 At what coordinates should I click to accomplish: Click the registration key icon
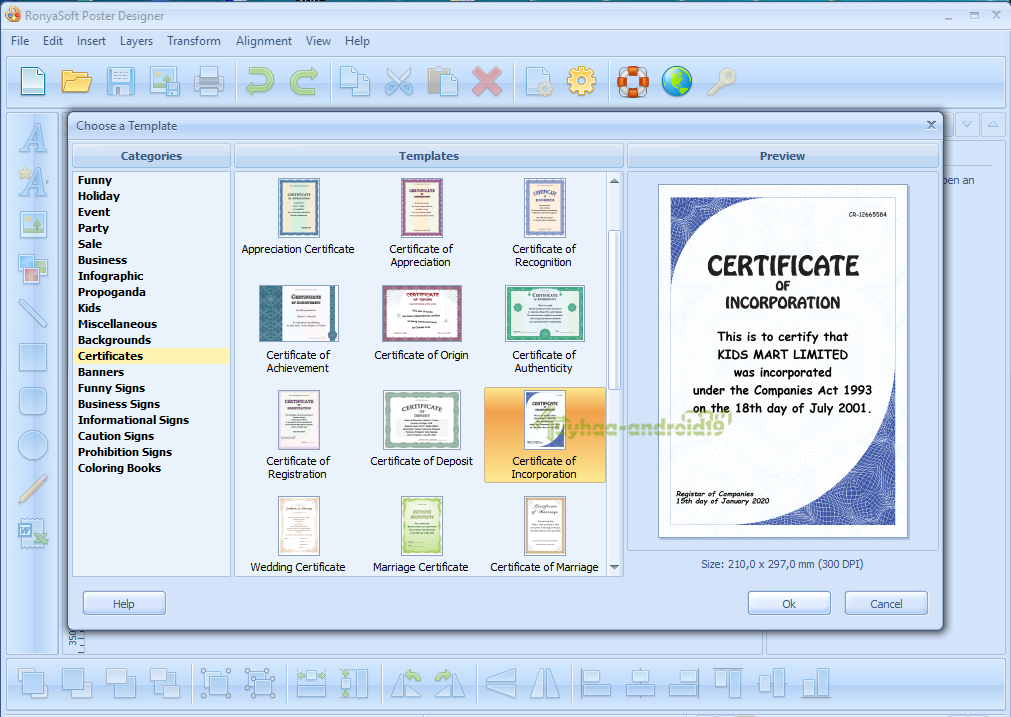point(721,82)
